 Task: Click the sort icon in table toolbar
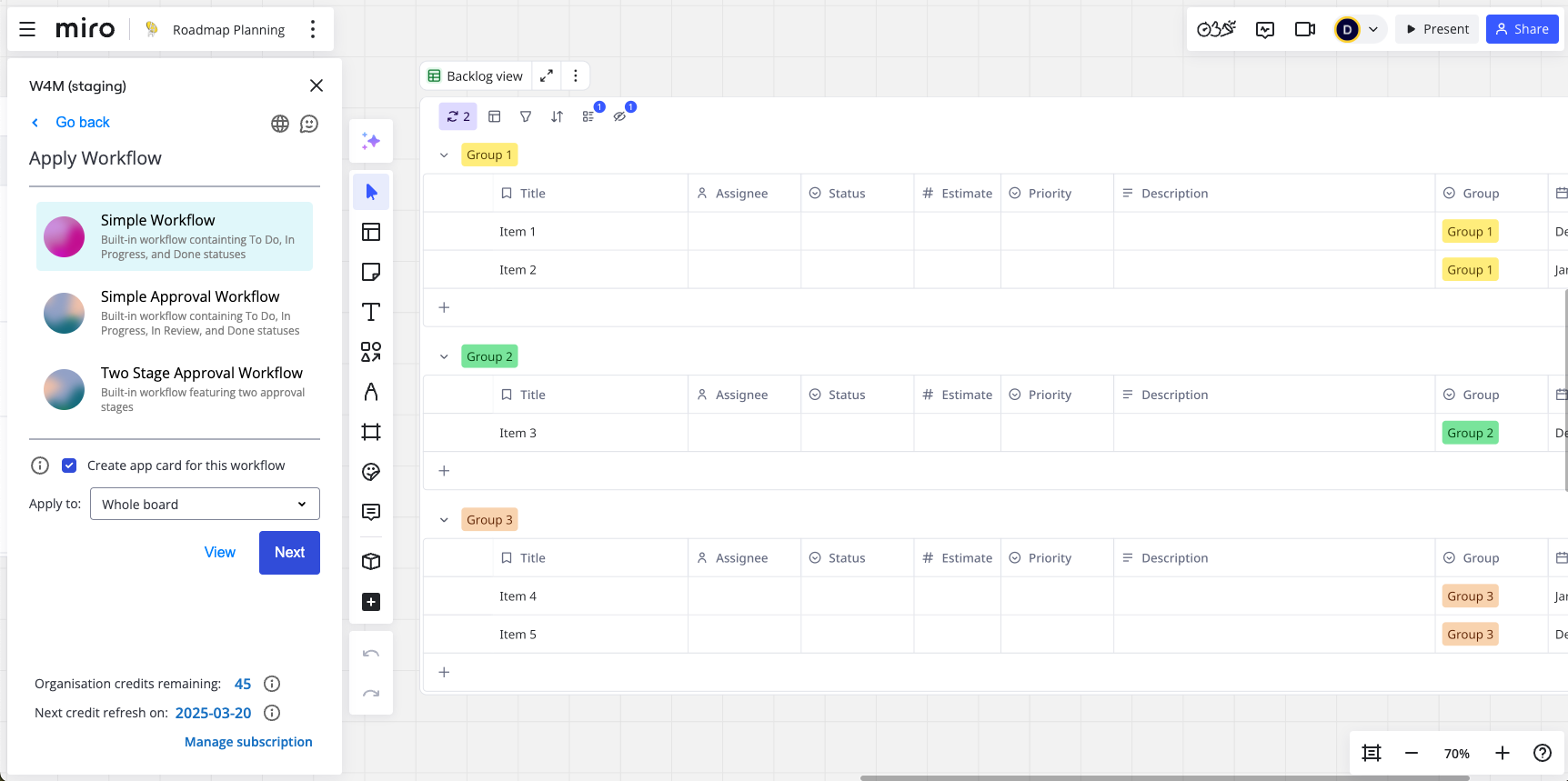[x=557, y=116]
